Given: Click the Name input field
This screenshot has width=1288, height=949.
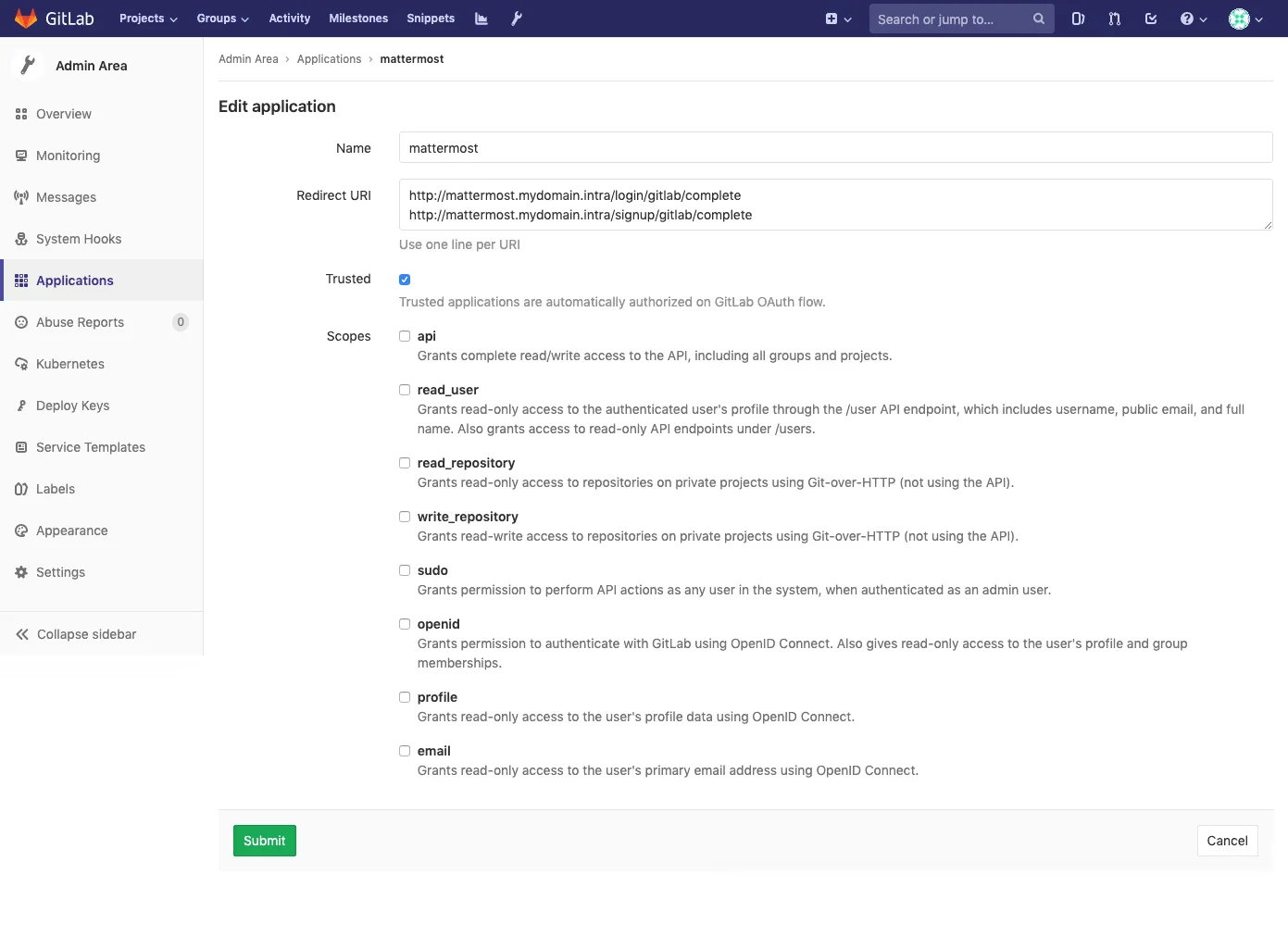Looking at the screenshot, I should click(x=835, y=148).
